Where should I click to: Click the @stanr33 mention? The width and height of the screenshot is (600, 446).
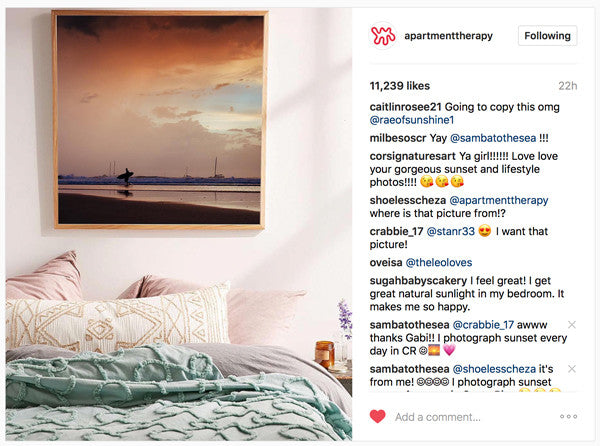450,231
